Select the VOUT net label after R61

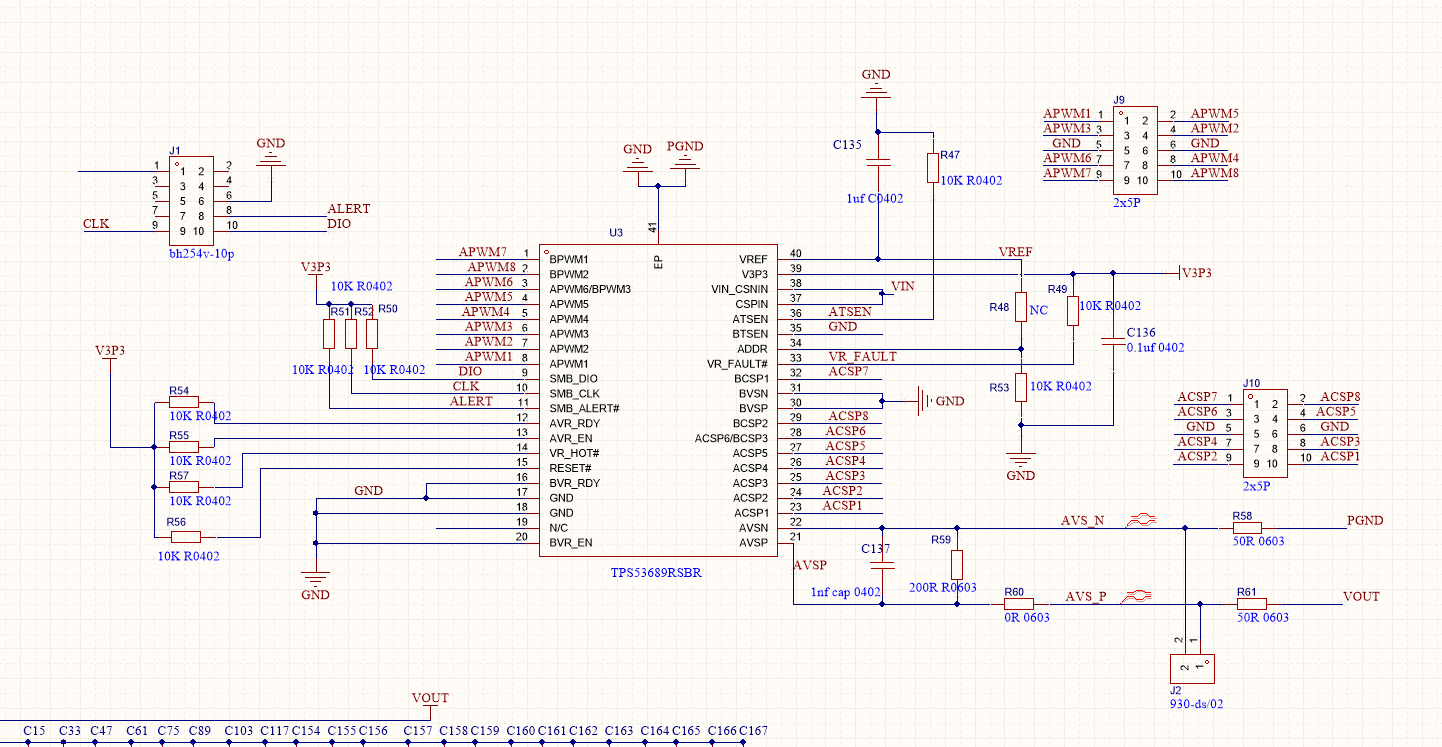pyautogui.click(x=1362, y=596)
